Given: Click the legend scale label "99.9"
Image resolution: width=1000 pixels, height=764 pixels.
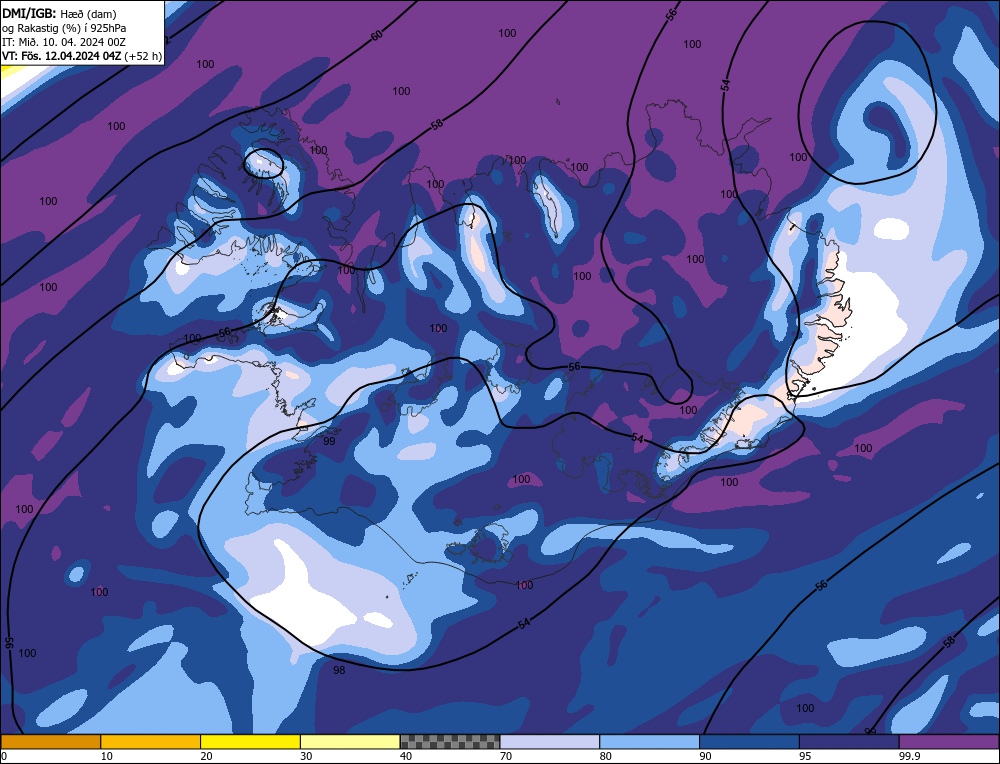Looking at the screenshot, I should click(x=909, y=756).
